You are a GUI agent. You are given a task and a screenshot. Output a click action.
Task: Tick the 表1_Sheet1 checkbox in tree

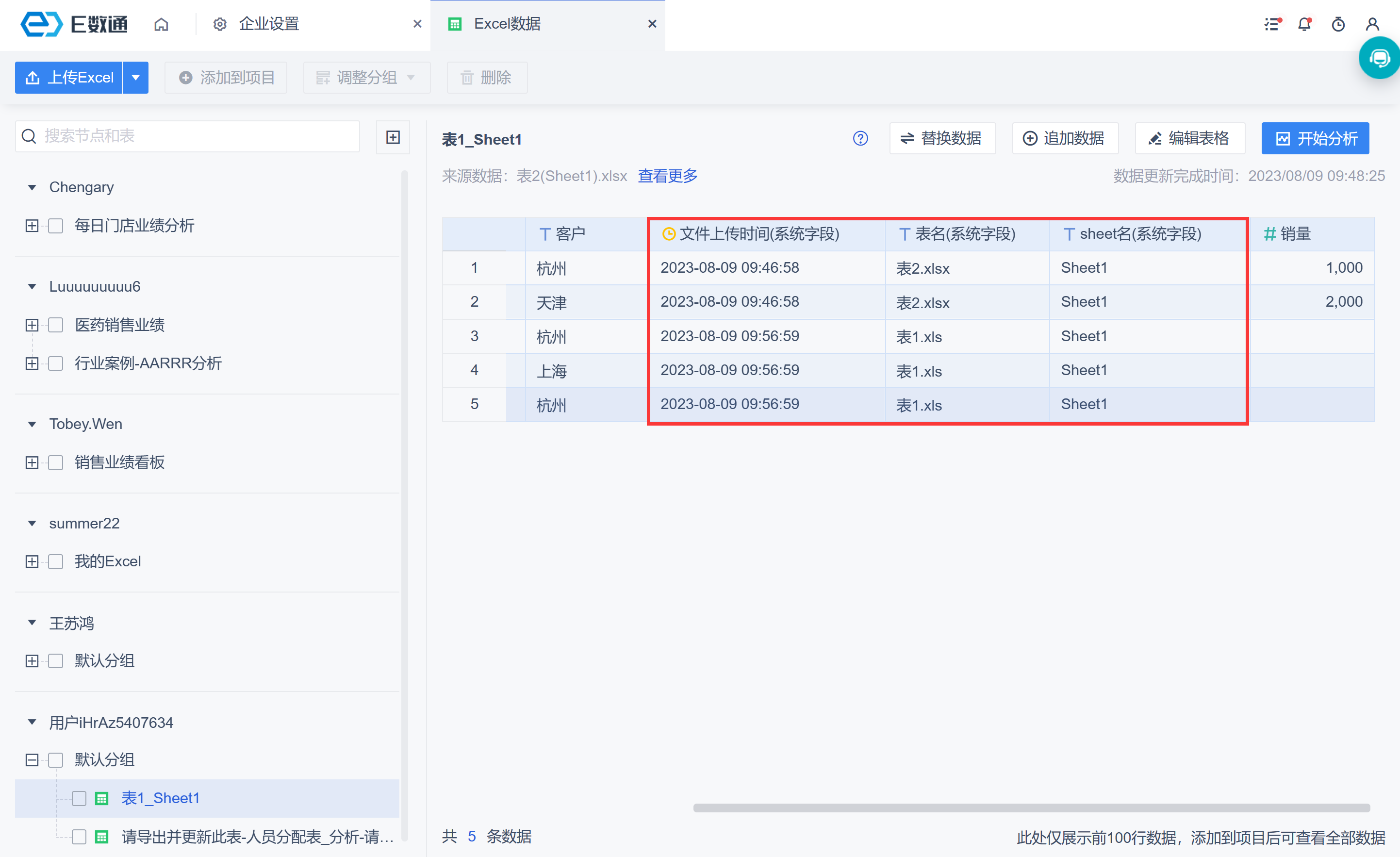coord(79,798)
